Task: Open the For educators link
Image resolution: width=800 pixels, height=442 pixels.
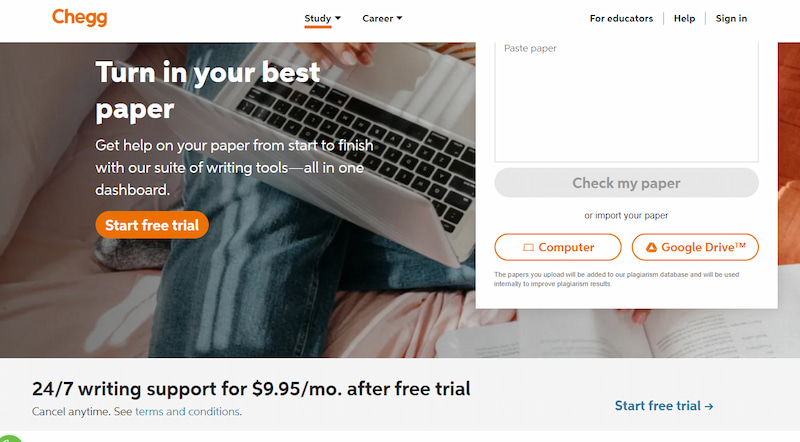Action: [621, 18]
